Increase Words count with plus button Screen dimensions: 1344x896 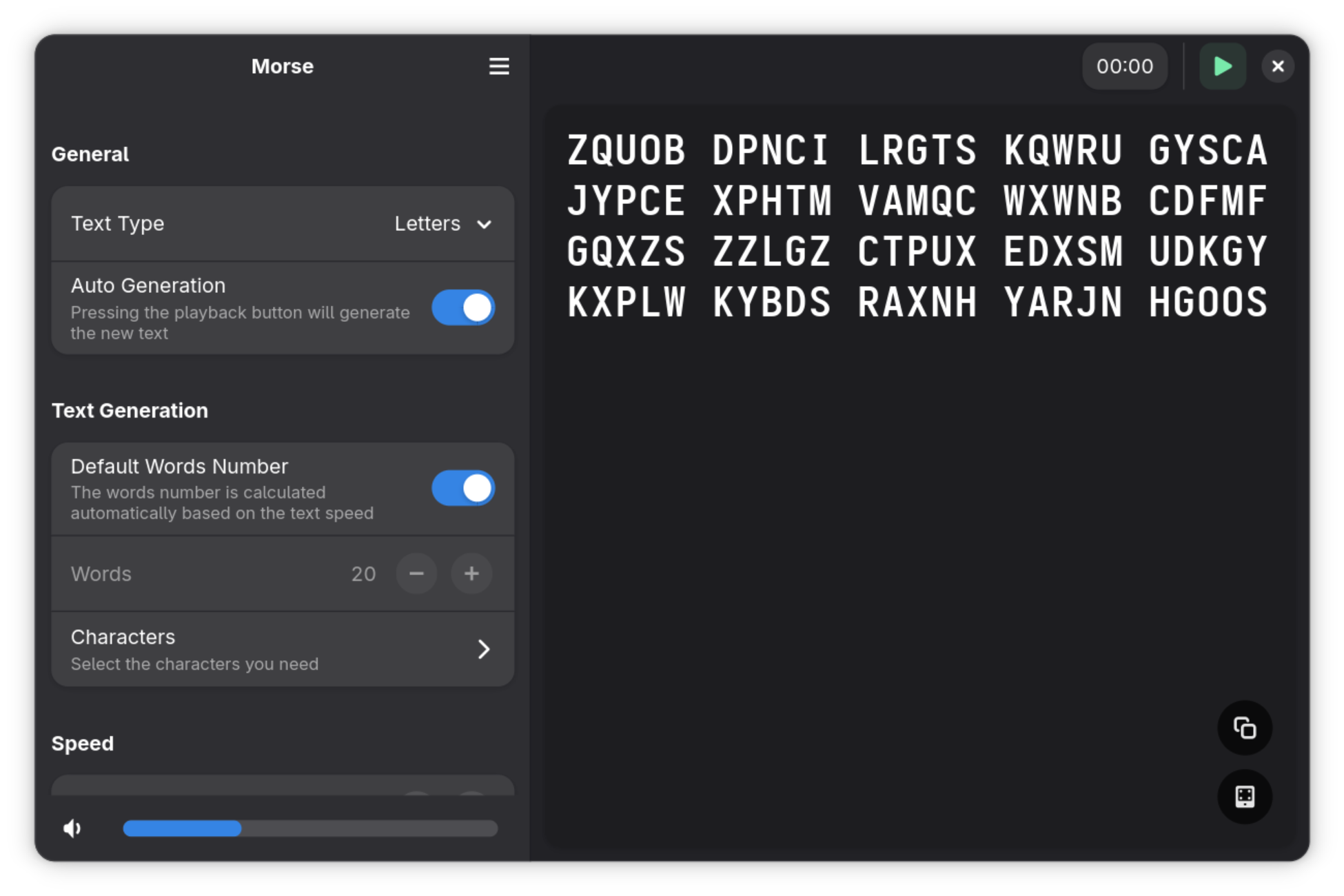pyautogui.click(x=471, y=573)
